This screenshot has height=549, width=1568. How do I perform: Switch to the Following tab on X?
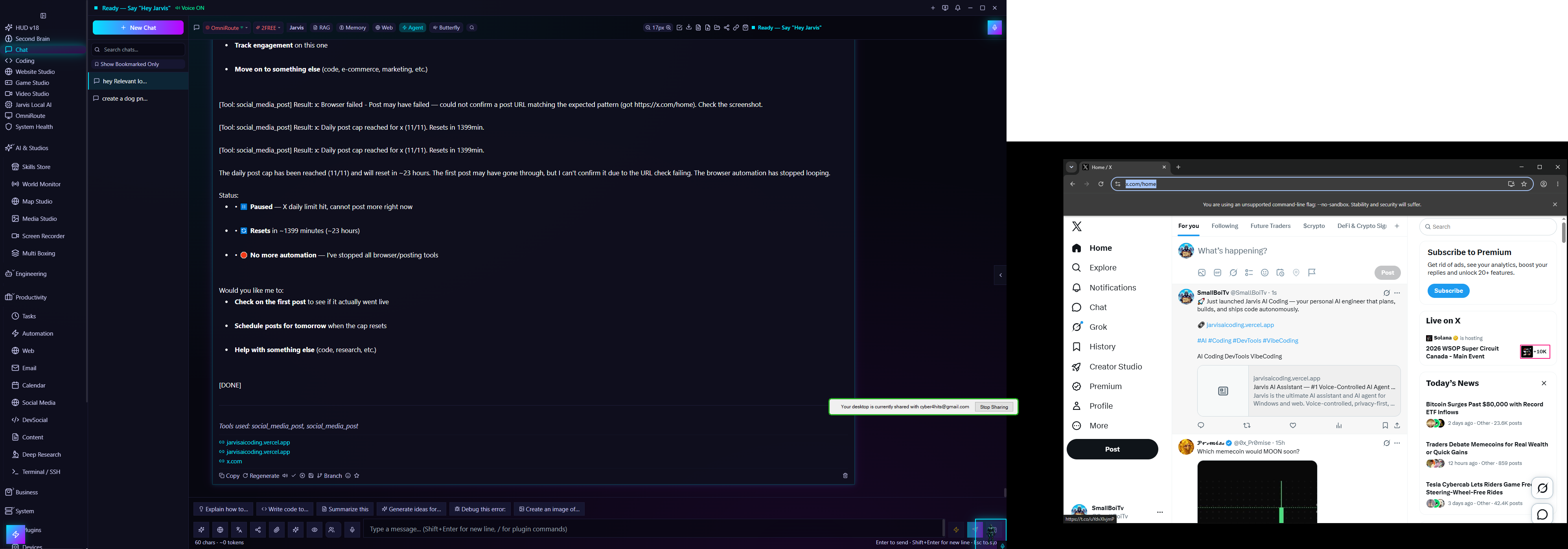tap(1225, 226)
